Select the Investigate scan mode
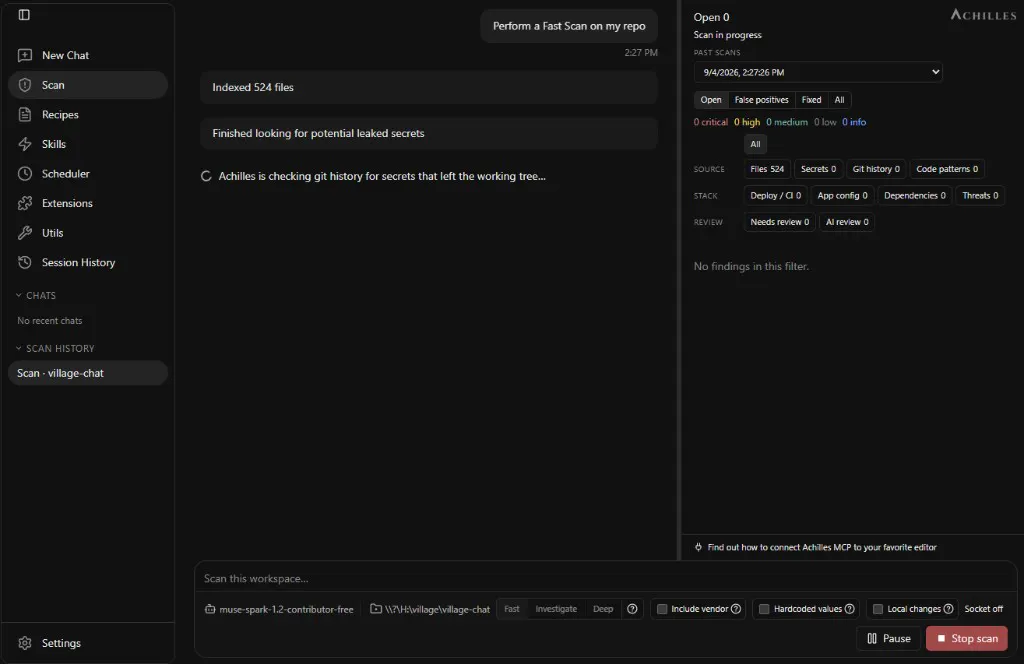1024x664 pixels. tap(556, 609)
